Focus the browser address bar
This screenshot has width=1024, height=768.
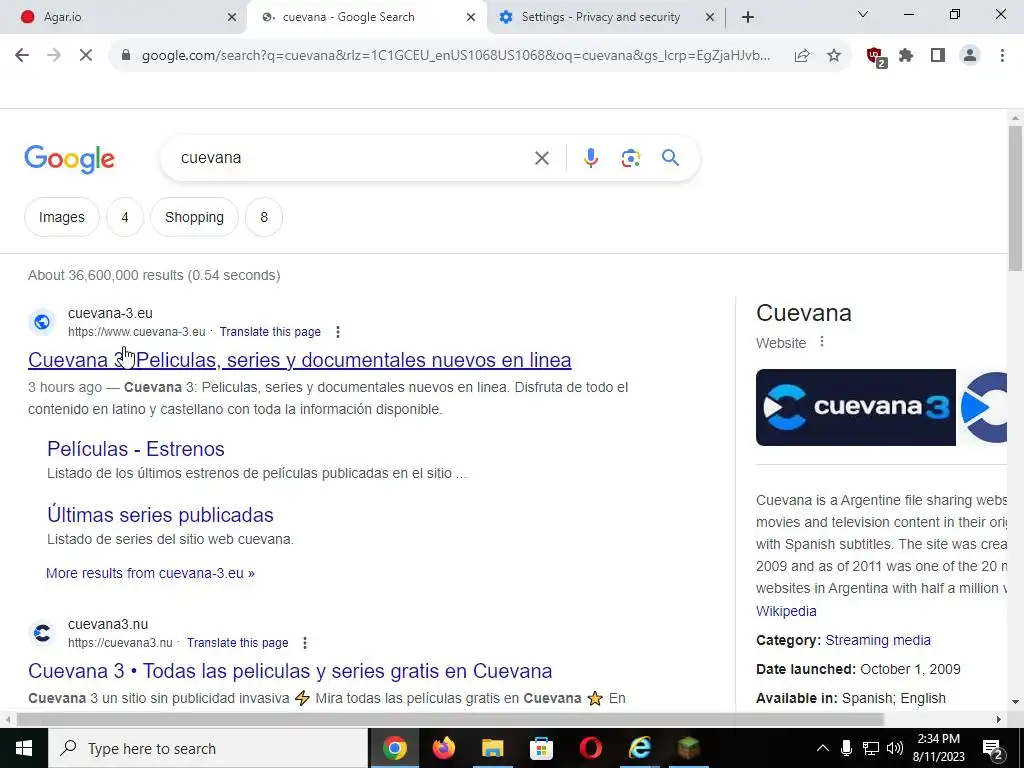456,56
